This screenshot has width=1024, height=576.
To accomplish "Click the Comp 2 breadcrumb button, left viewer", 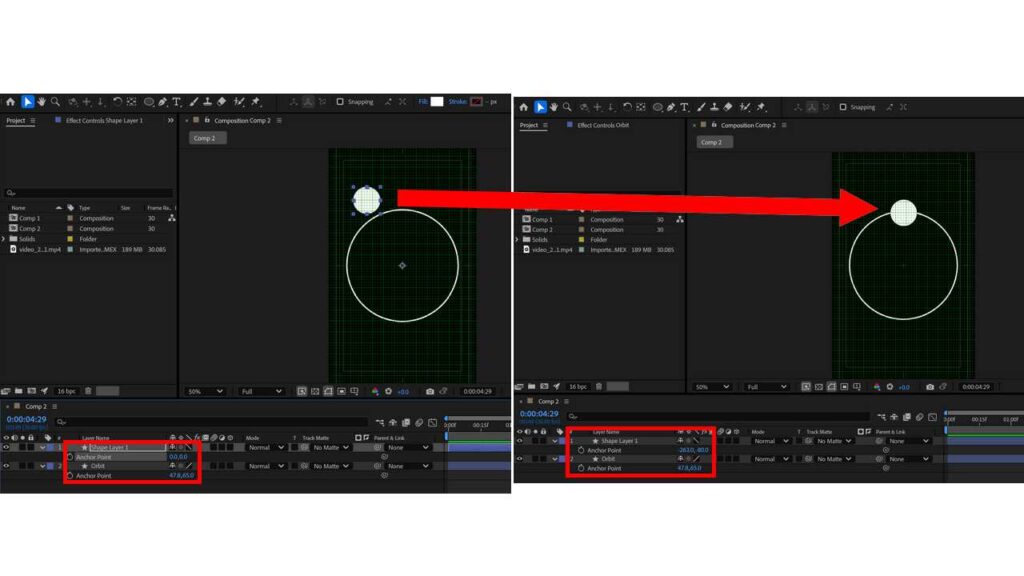I will tap(208, 138).
